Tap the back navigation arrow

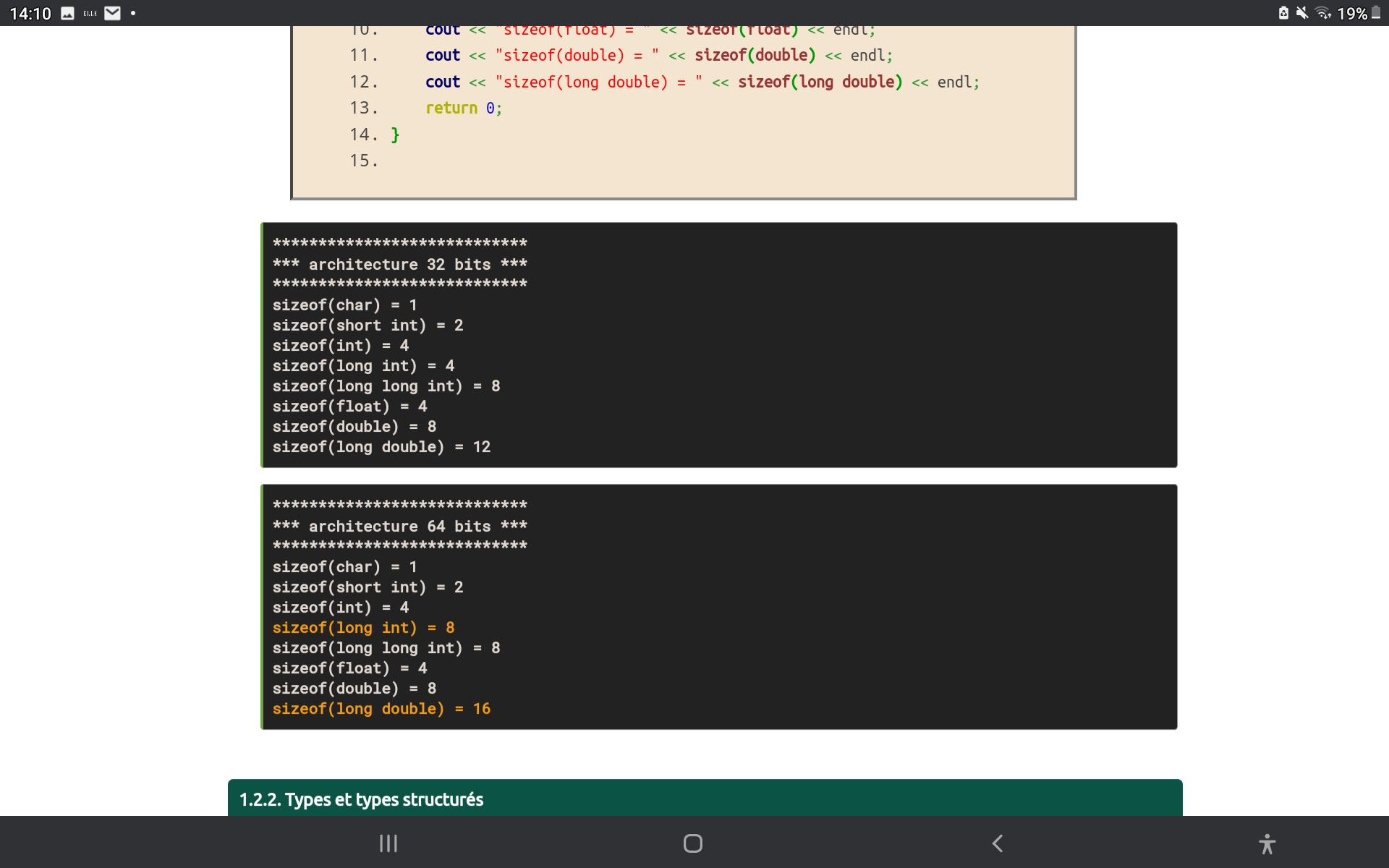point(998,843)
